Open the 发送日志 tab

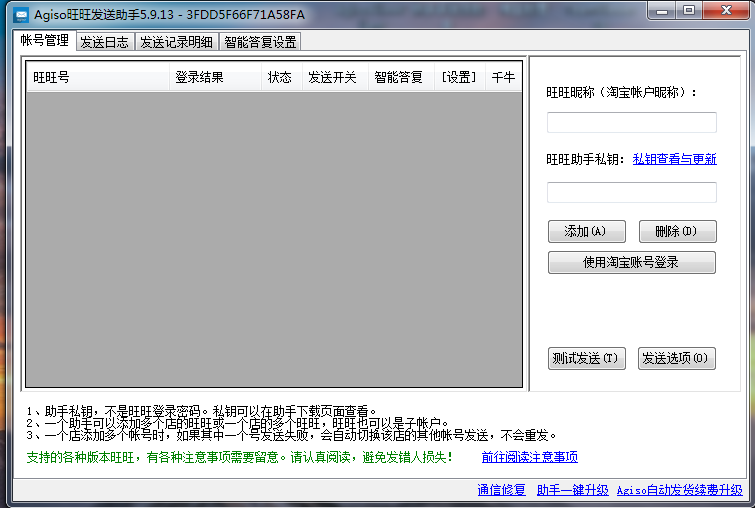104,42
